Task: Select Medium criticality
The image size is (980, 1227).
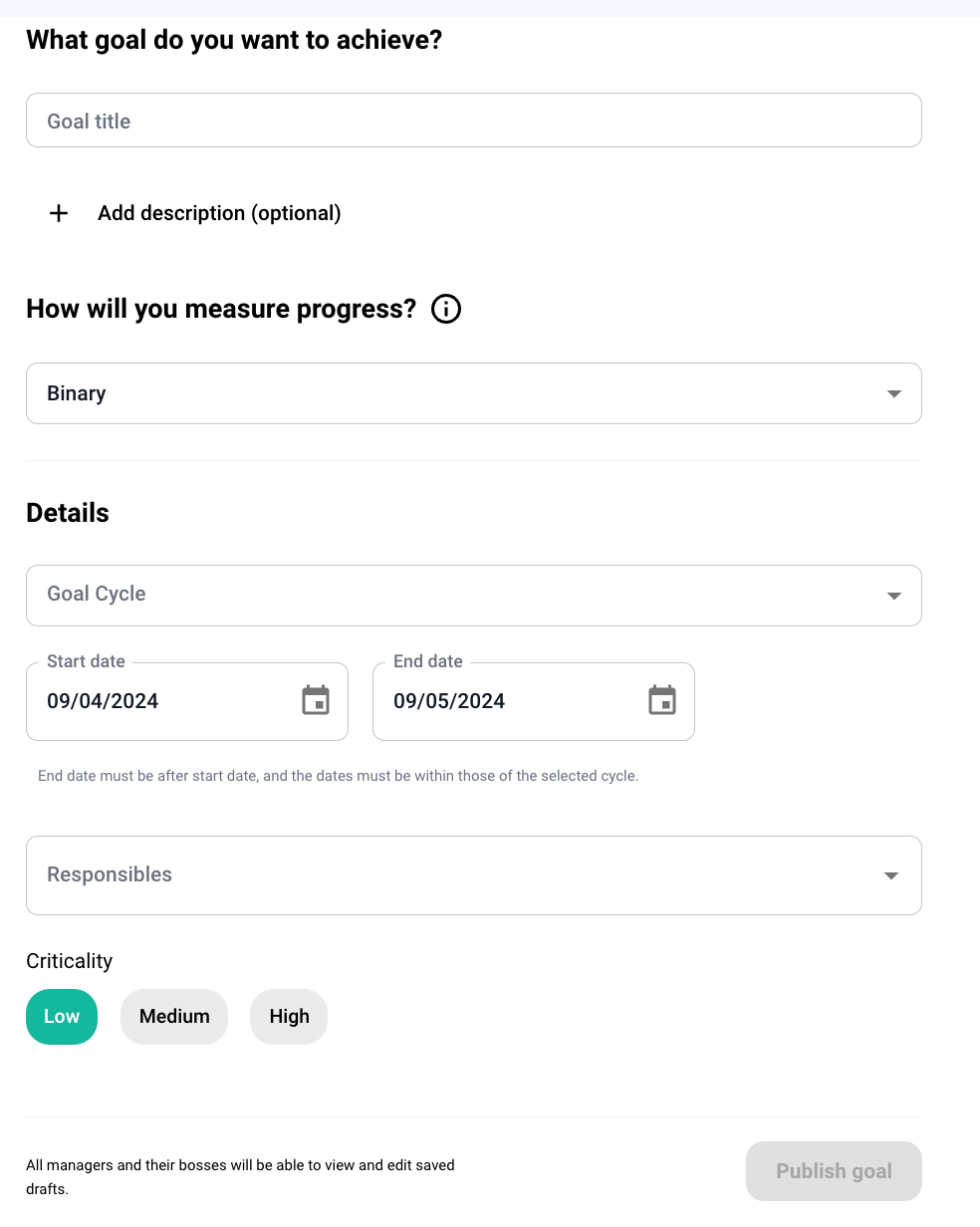Action: coord(174,1017)
